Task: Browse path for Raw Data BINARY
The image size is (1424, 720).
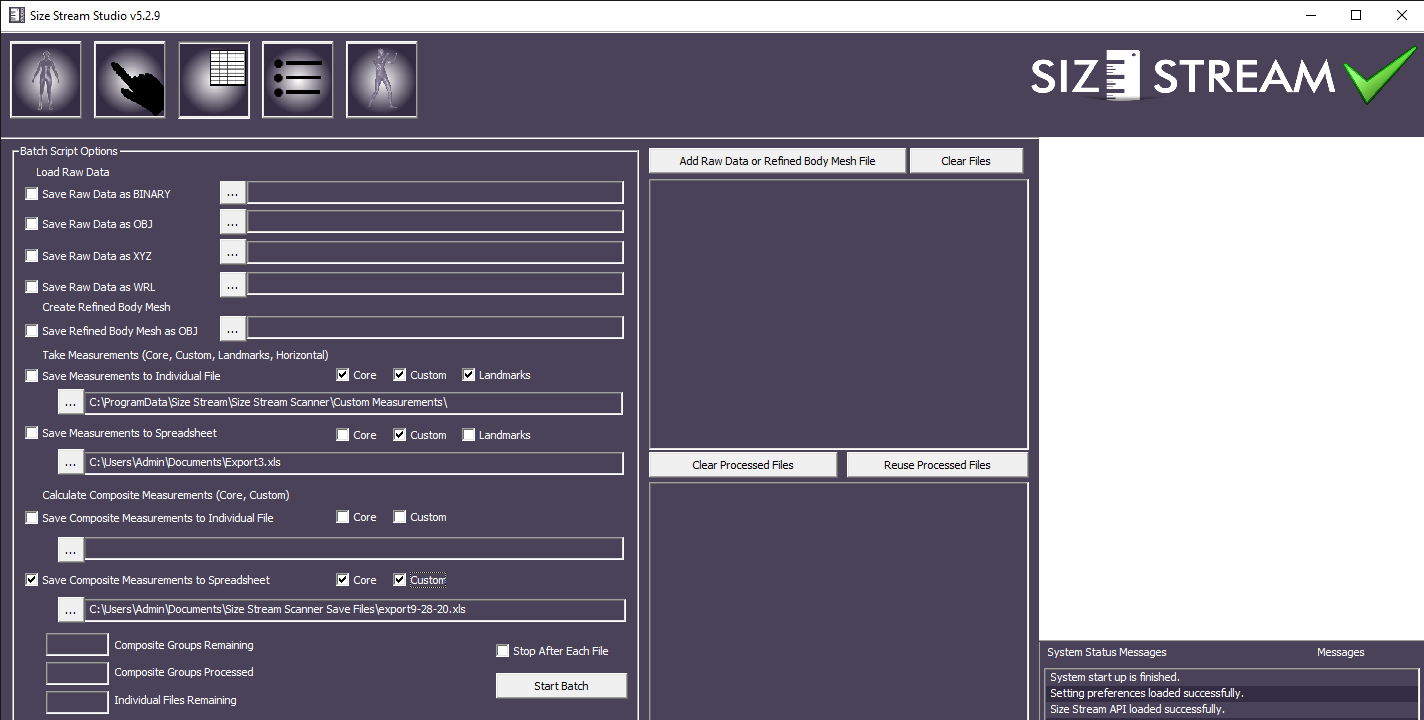Action: click(x=232, y=192)
